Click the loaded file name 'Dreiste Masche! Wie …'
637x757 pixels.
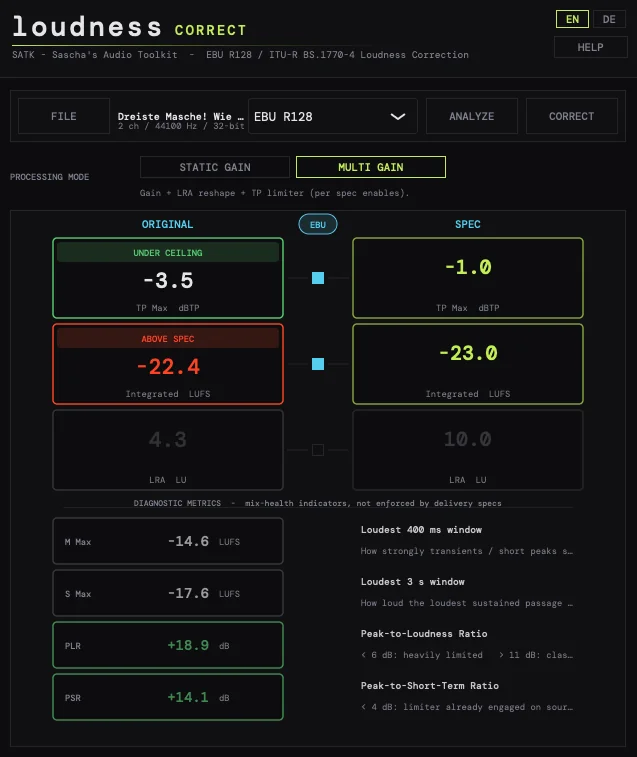[x=181, y=116]
